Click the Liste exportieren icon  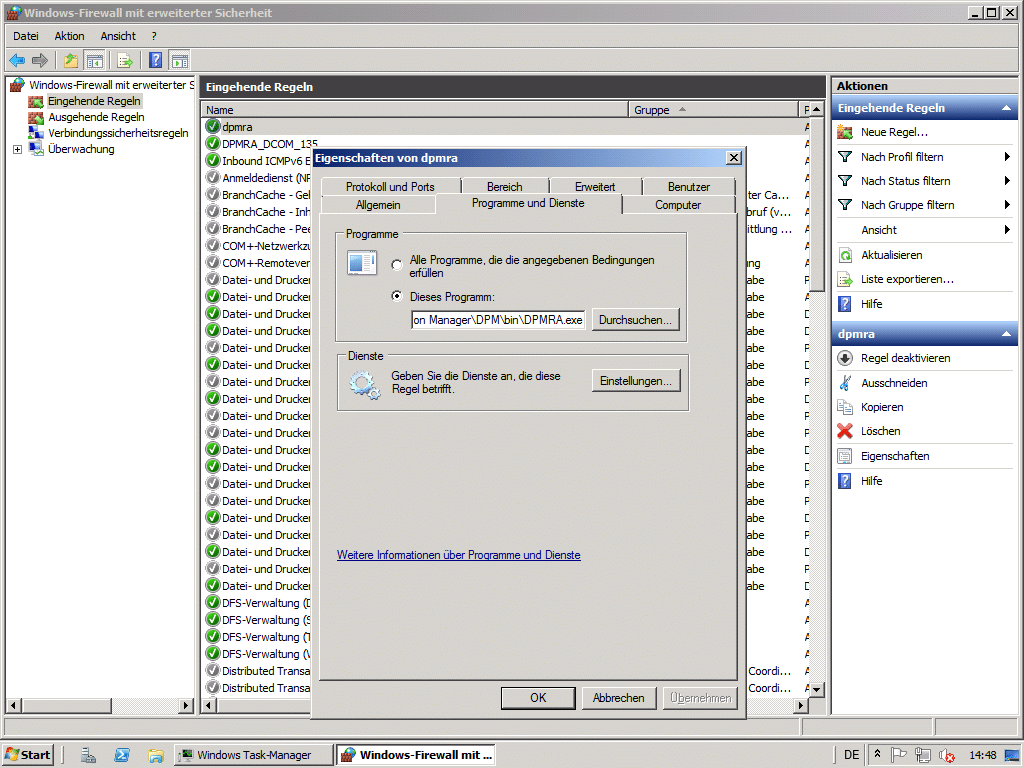point(845,280)
